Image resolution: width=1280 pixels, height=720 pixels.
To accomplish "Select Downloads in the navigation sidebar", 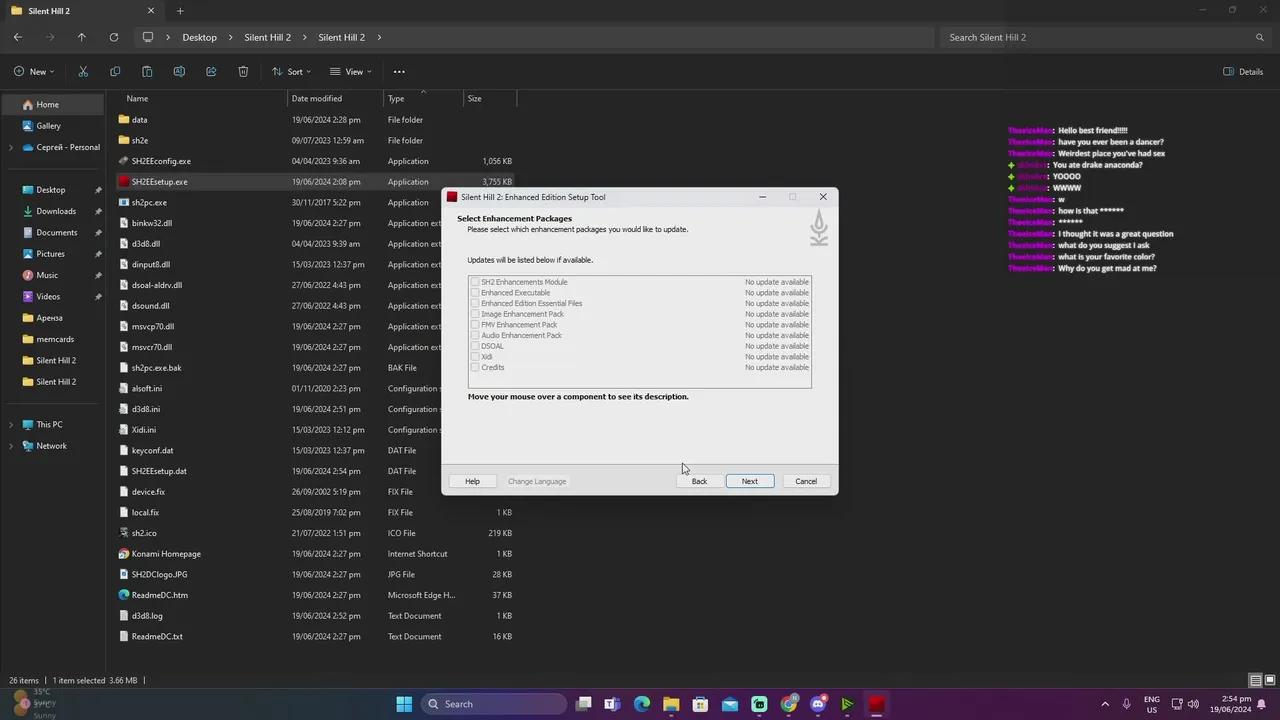I will pos(56,211).
